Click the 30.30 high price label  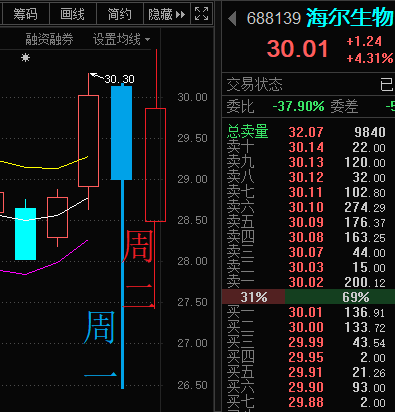(119, 79)
